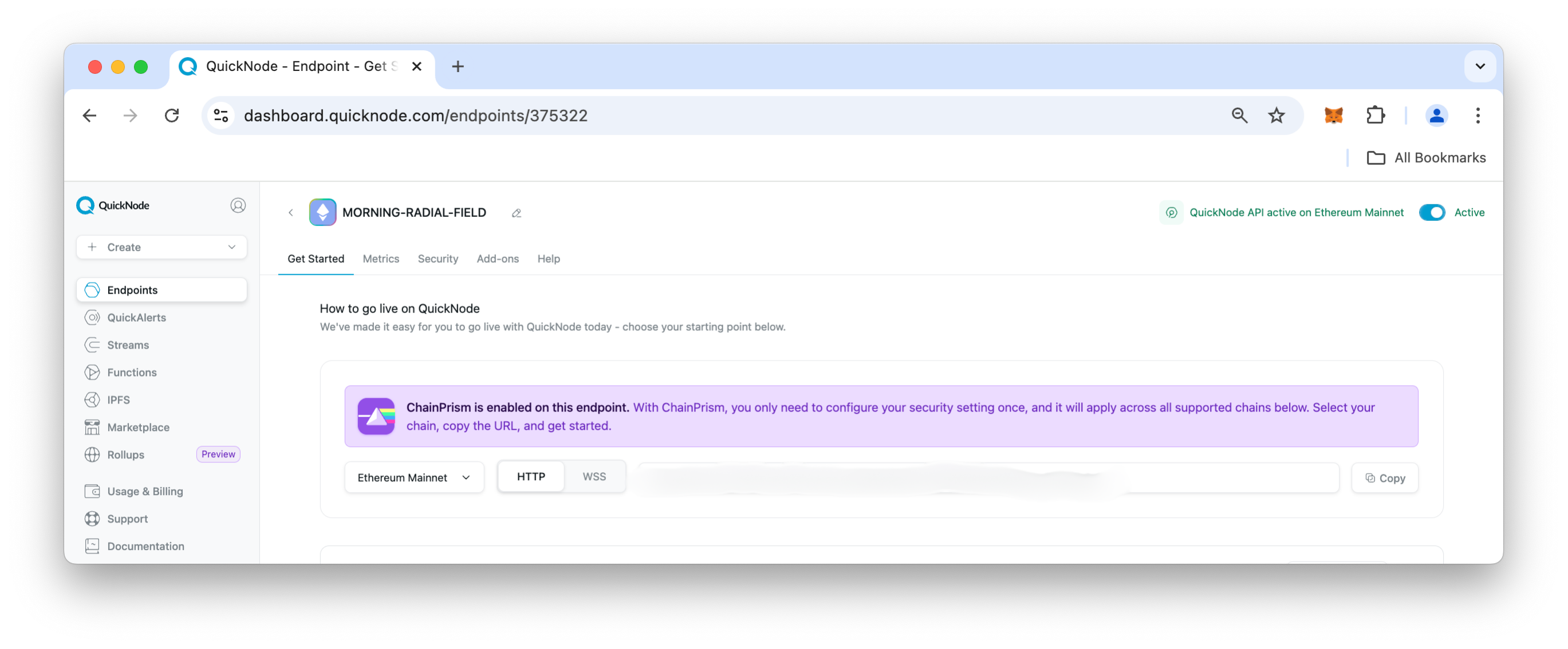The width and height of the screenshot is (1568, 649).
Task: Click the Rollups icon in sidebar
Action: [92, 454]
